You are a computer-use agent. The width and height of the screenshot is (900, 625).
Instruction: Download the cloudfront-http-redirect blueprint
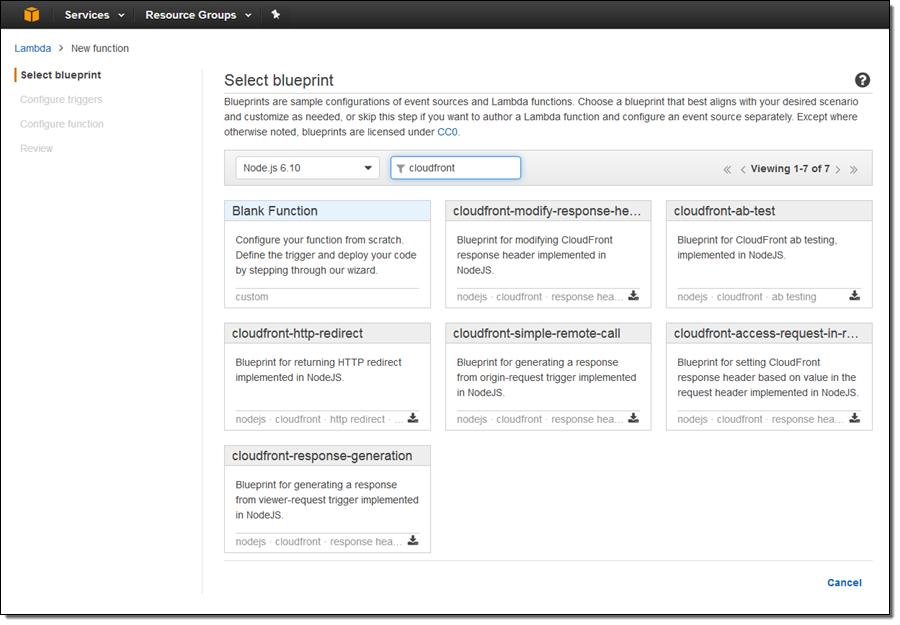tap(413, 419)
